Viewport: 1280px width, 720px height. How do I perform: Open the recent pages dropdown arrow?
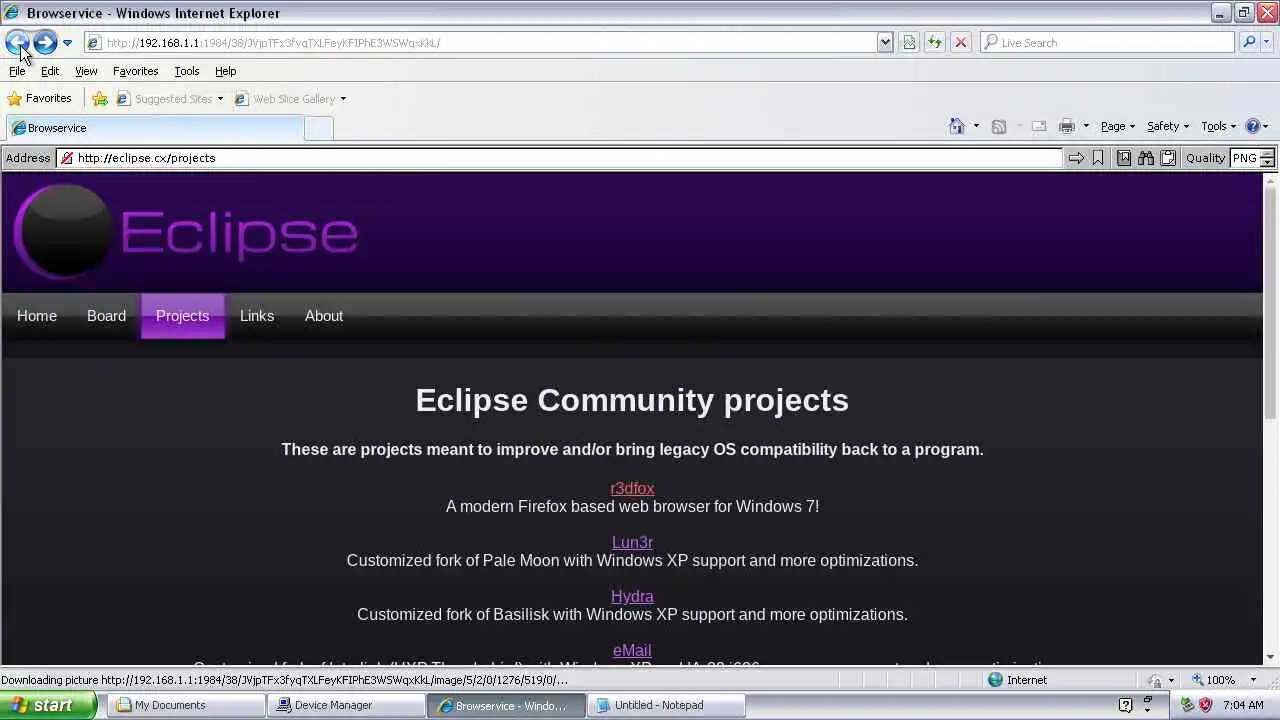click(67, 43)
